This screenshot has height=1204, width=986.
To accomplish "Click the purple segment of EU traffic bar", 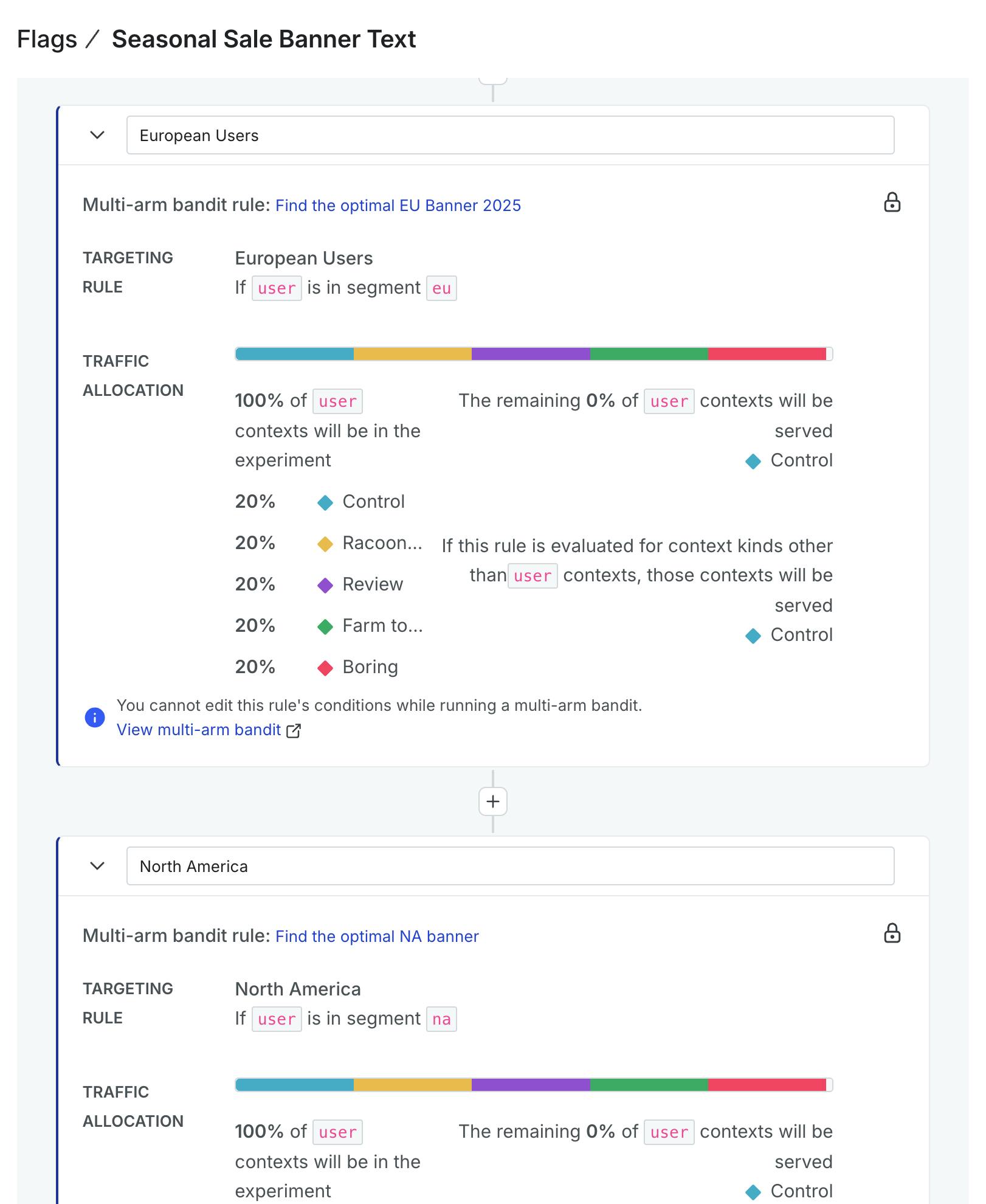I will tap(531, 354).
